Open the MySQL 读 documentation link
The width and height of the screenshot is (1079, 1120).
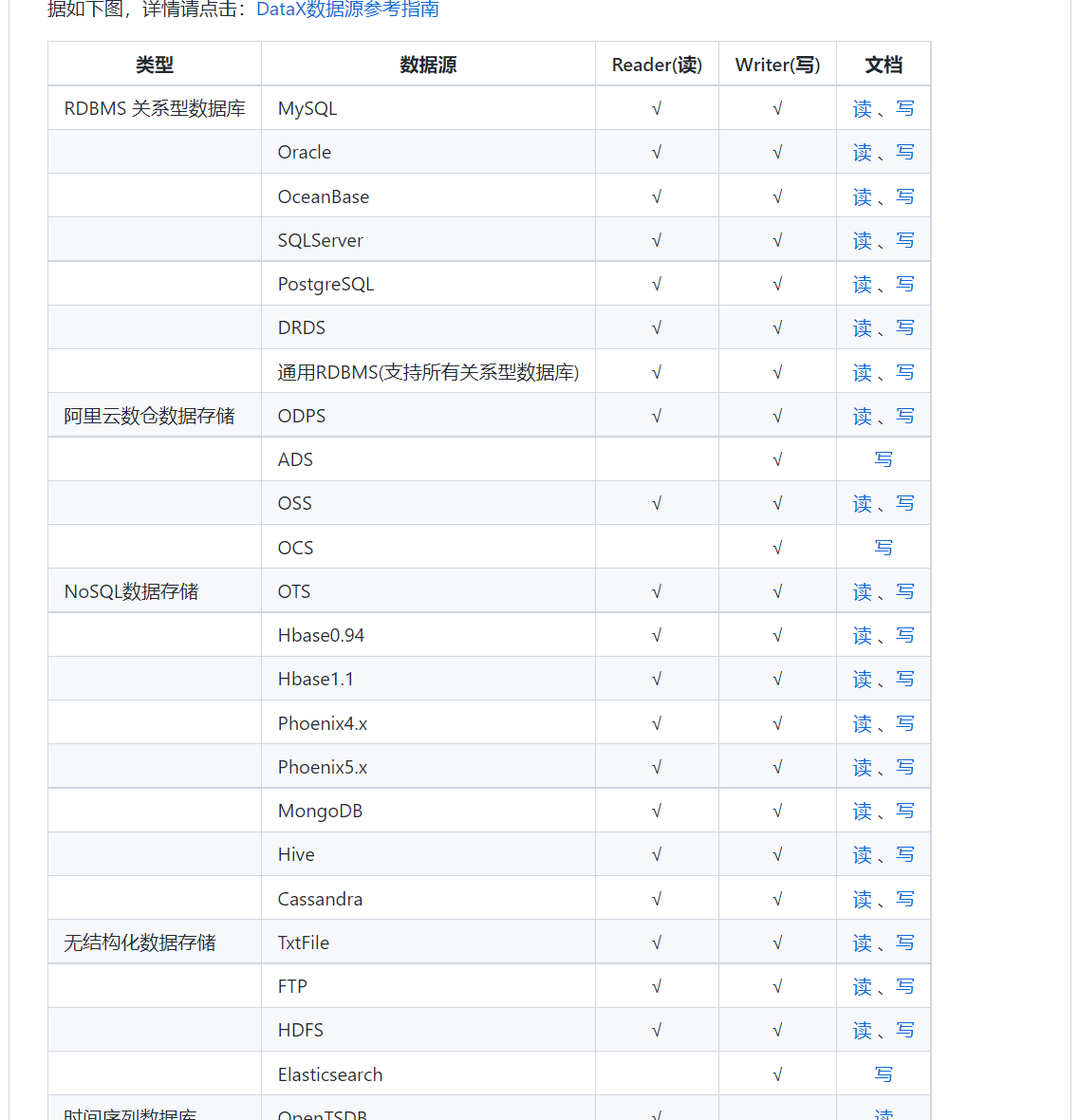click(863, 108)
